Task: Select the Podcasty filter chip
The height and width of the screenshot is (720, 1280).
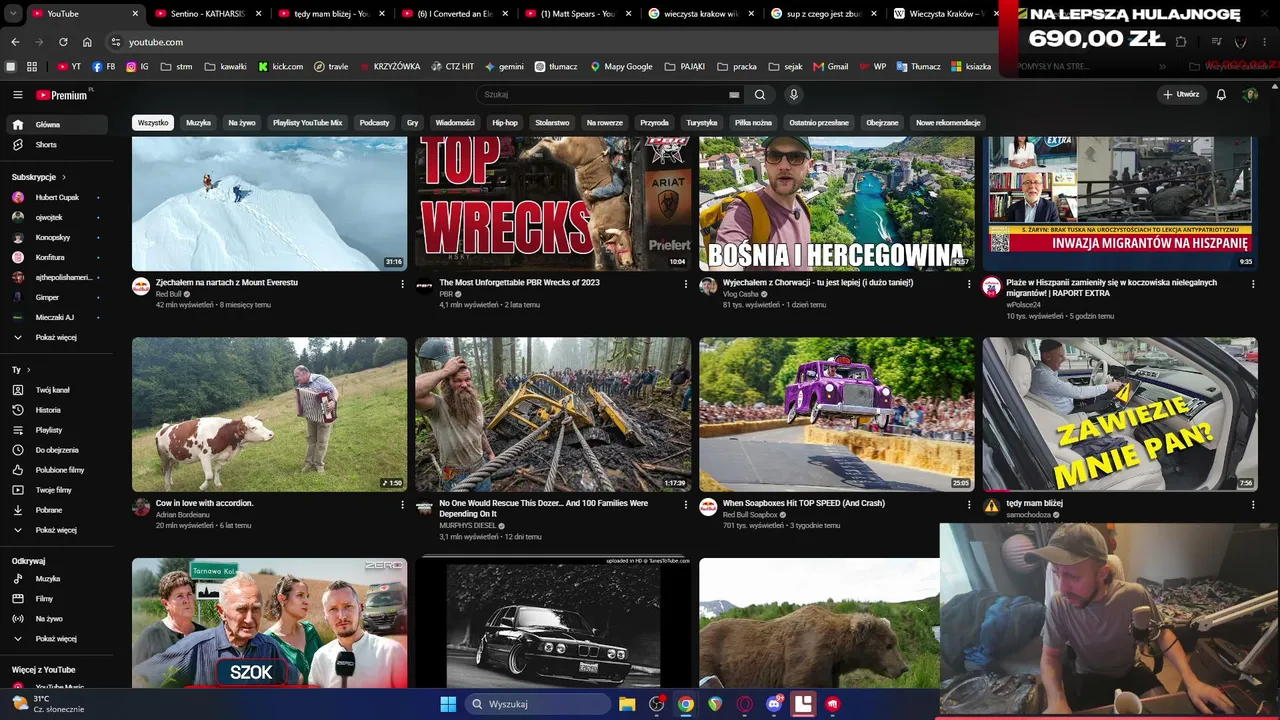Action: click(x=374, y=123)
